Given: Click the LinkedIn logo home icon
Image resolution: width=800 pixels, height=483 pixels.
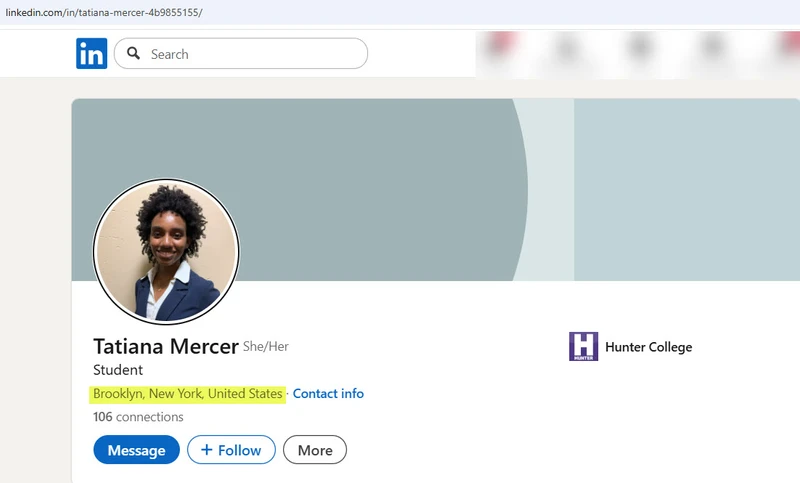Looking at the screenshot, I should pos(91,54).
